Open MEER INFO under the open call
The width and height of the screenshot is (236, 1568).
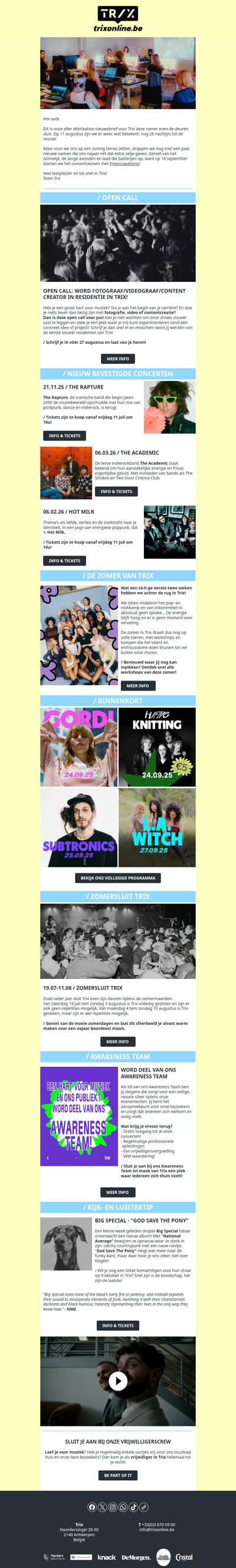[118, 359]
